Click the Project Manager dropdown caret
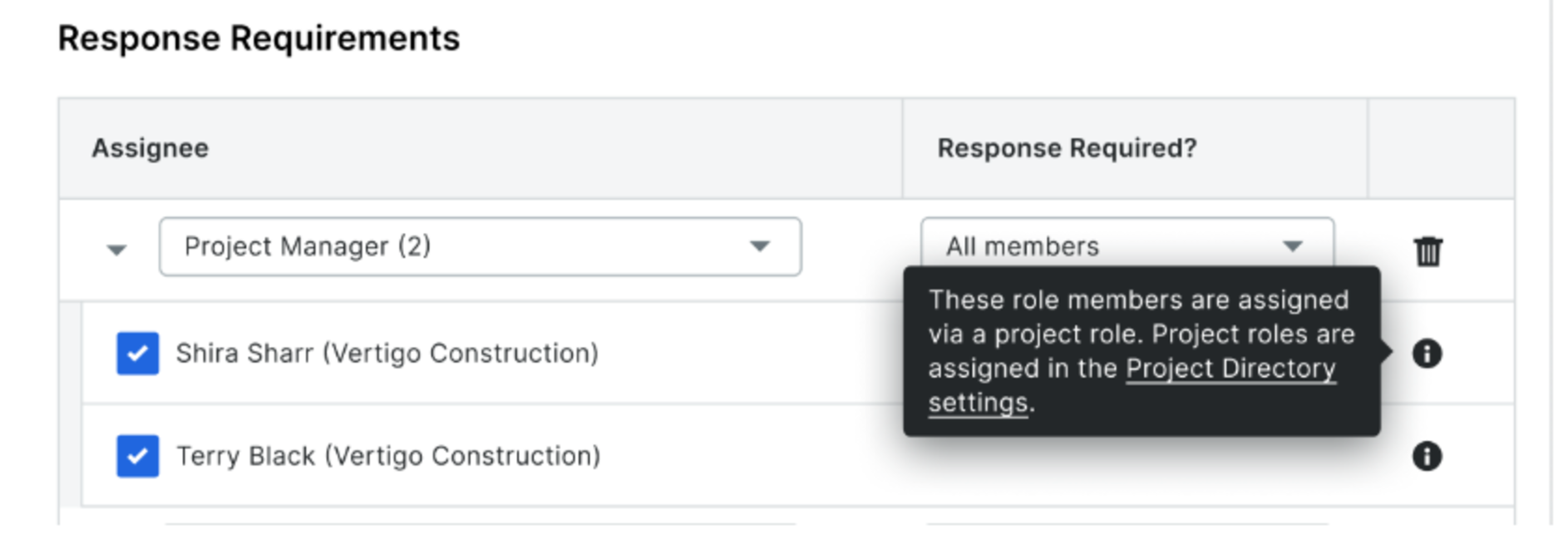 point(759,246)
